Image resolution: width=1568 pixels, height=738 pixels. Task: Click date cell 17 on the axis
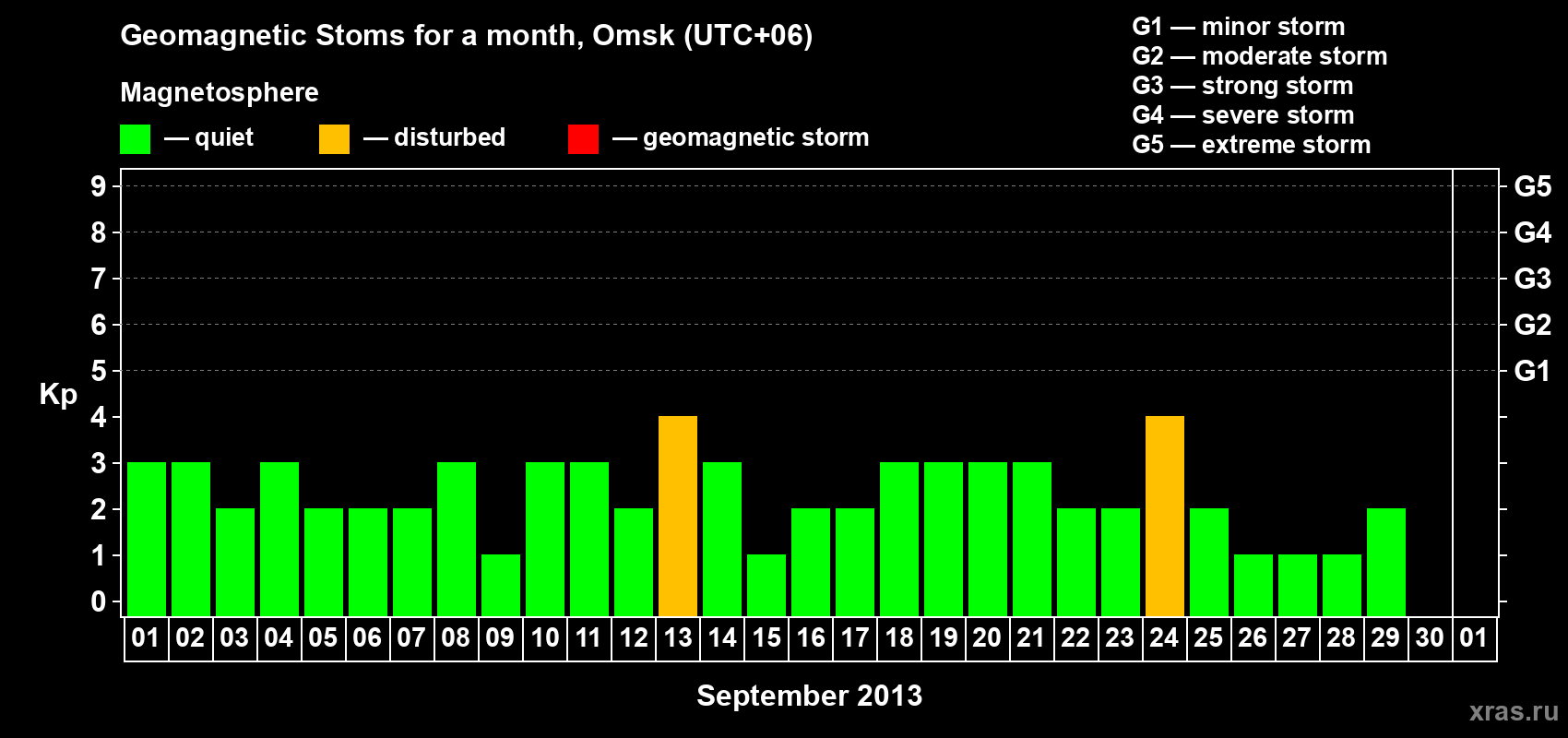pyautogui.click(x=855, y=638)
